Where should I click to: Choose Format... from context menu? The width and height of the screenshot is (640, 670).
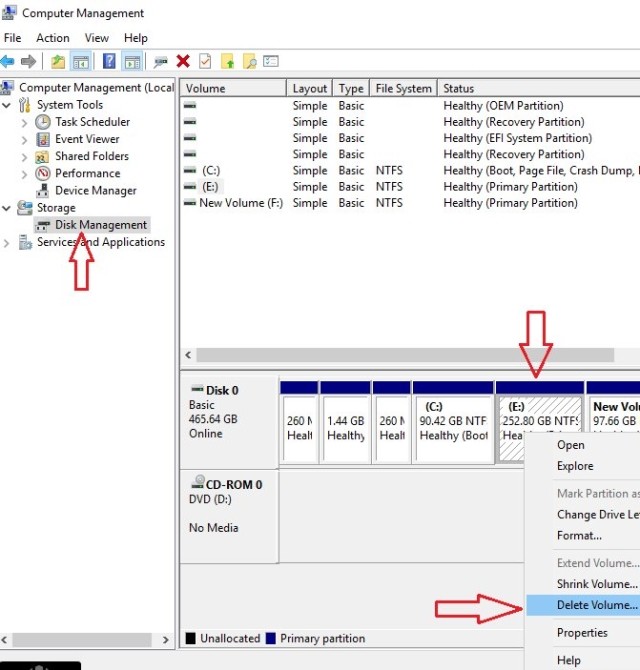[x=583, y=535]
